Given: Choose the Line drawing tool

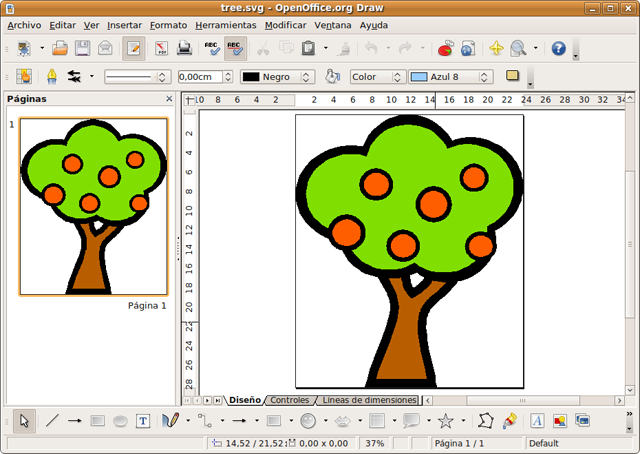Looking at the screenshot, I should click(x=52, y=421).
